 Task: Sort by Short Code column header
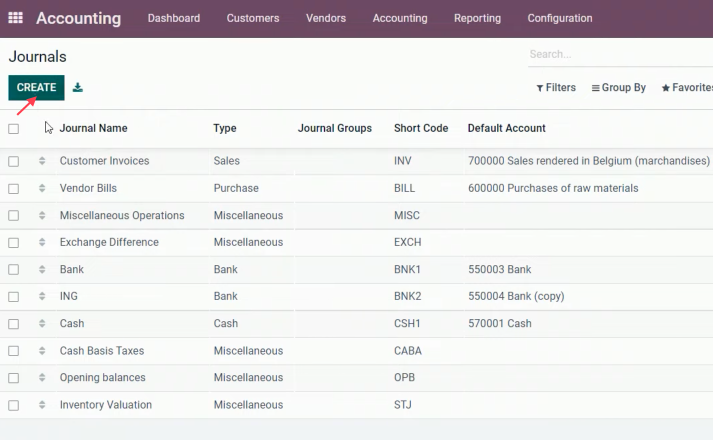click(421, 128)
